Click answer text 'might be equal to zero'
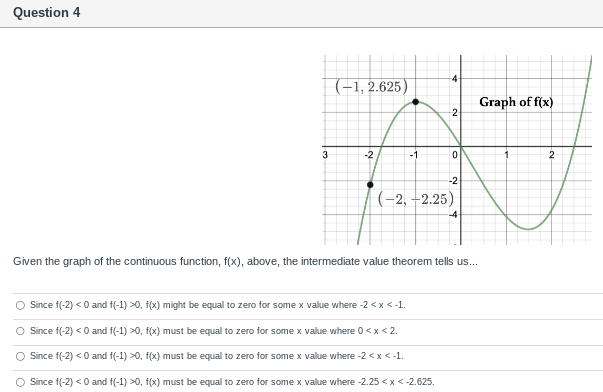 coord(218,305)
